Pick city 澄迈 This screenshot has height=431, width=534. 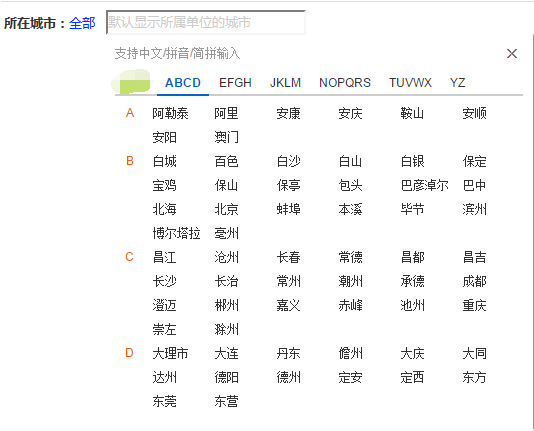(164, 305)
